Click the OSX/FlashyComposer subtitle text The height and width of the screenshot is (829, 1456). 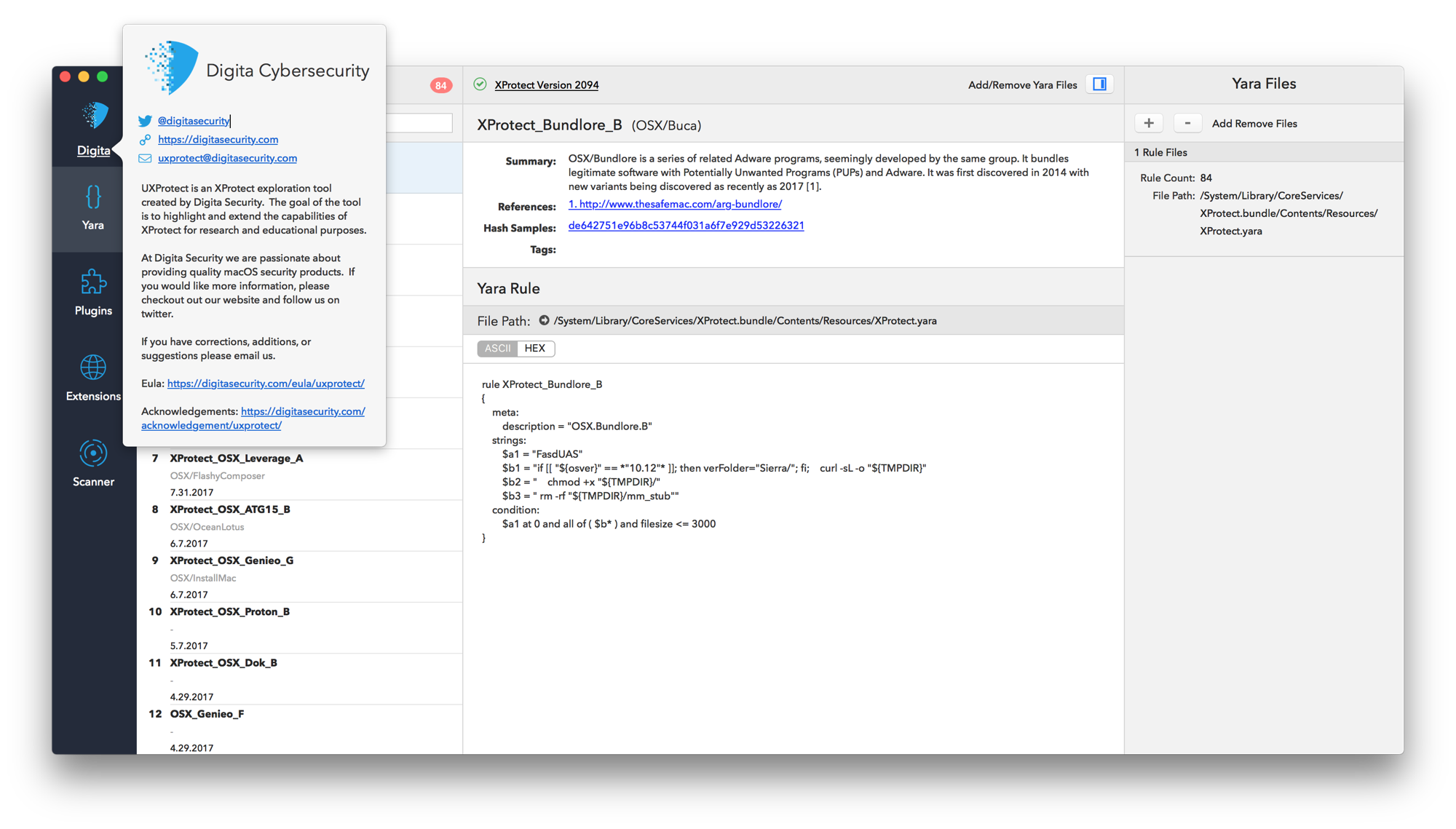(217, 476)
